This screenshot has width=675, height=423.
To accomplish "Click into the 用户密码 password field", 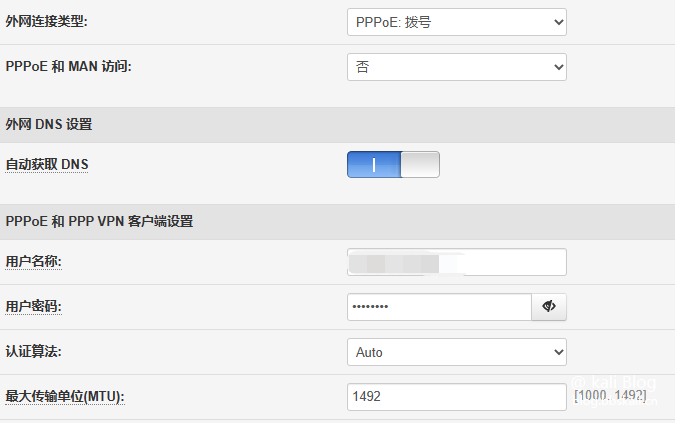I will pos(439,307).
